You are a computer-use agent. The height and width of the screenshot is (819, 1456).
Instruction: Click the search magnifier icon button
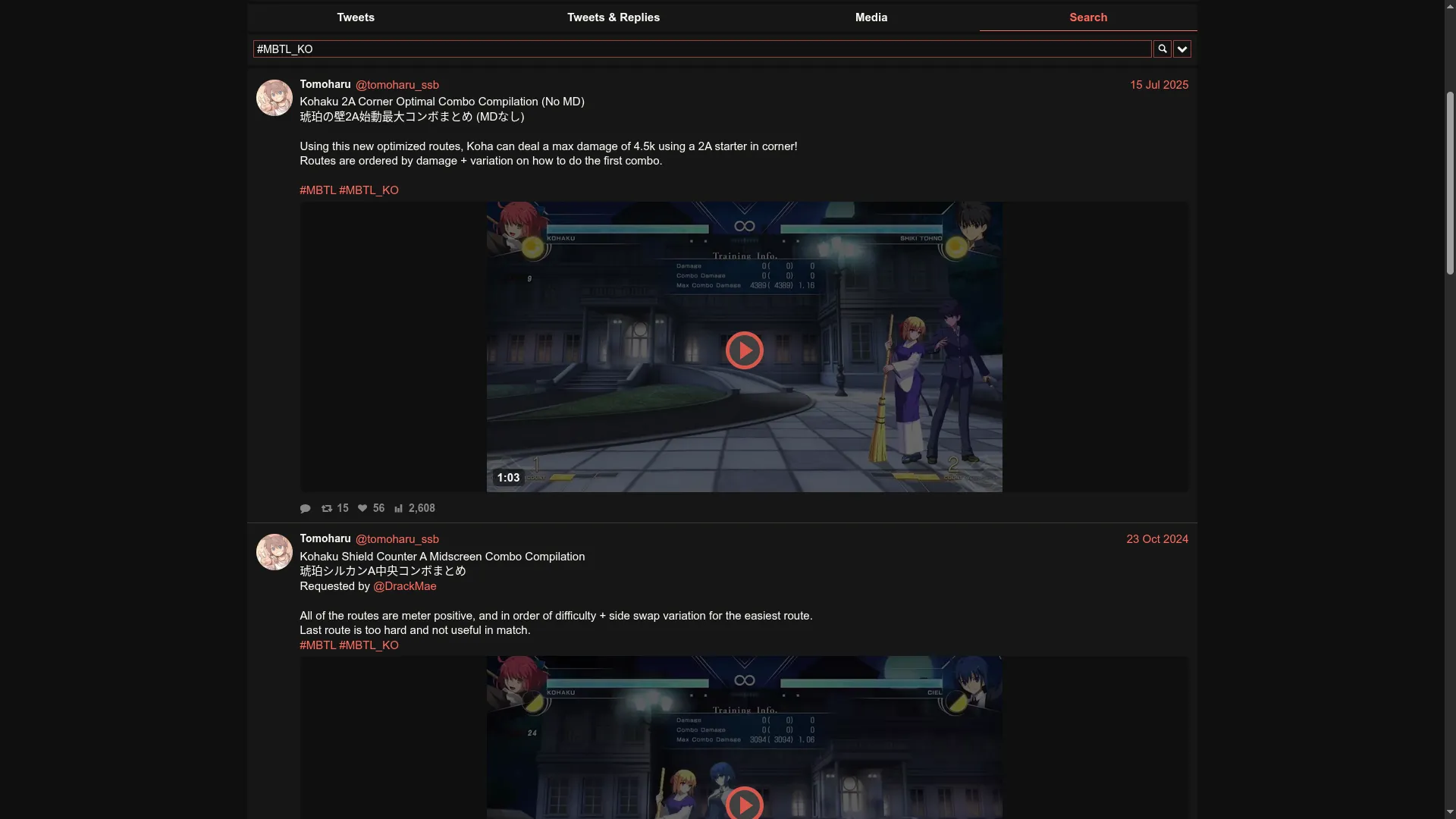click(x=1162, y=49)
